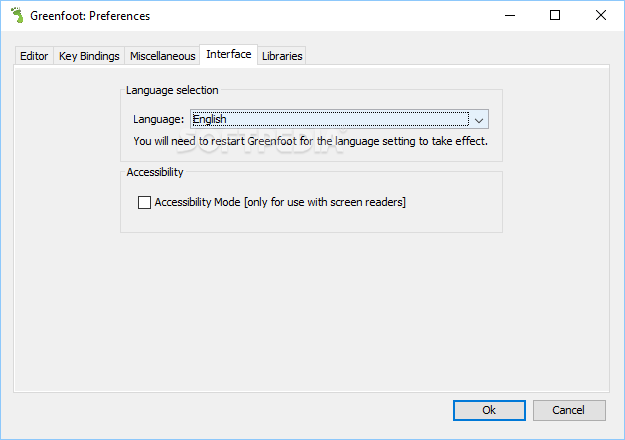
Task: Select the Miscellaneous tab
Action: point(163,56)
